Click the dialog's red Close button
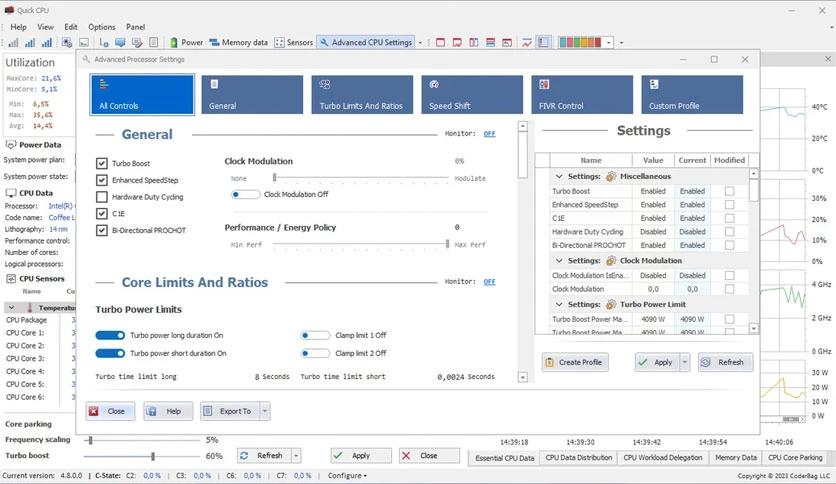836x484 pixels. [x=110, y=412]
